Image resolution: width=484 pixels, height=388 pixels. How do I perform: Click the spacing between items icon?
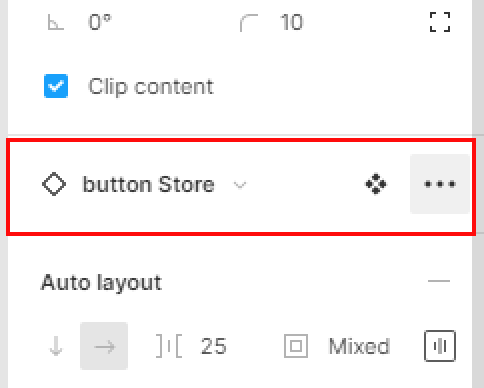click(x=169, y=346)
